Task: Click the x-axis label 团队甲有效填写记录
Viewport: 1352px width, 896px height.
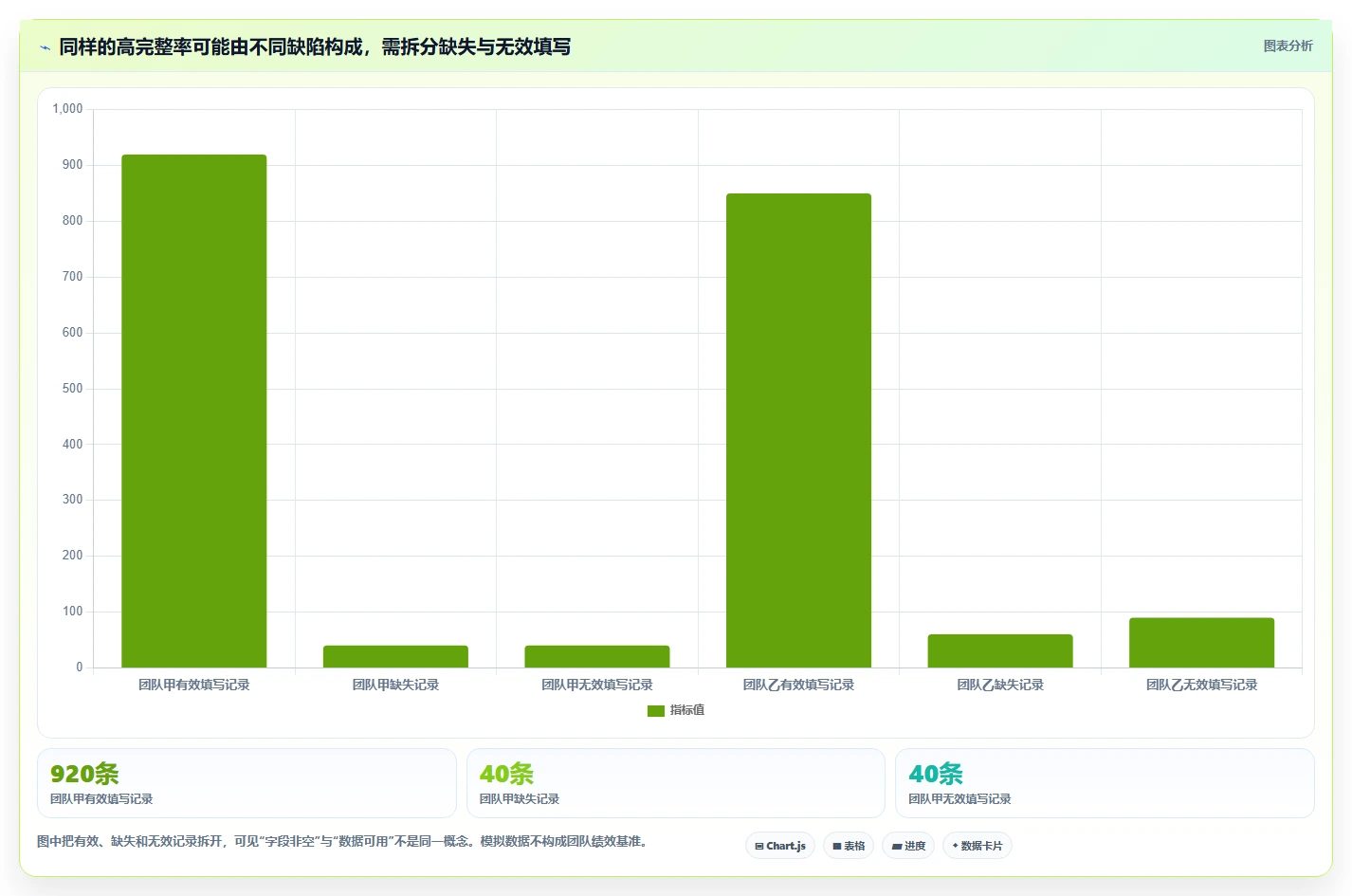Action: pos(194,685)
